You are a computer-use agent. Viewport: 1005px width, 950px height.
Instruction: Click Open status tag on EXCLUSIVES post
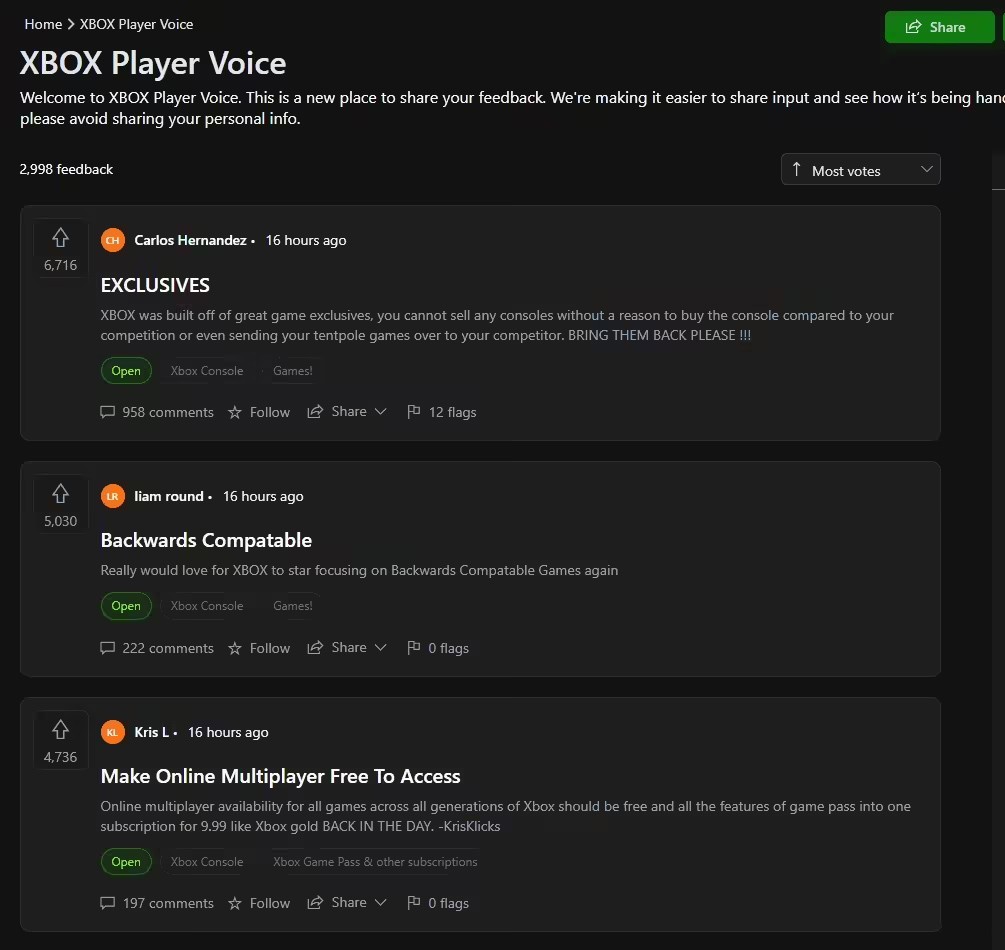126,371
